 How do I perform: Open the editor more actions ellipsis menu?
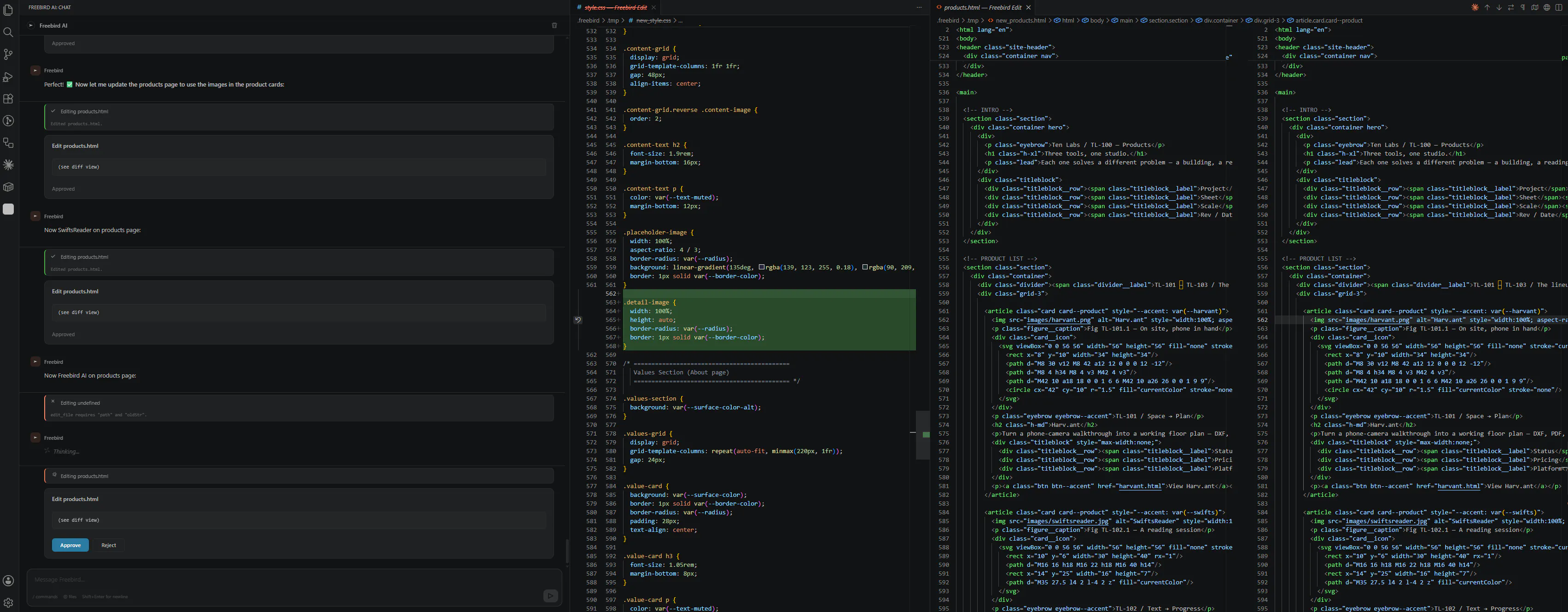pyautogui.click(x=919, y=7)
